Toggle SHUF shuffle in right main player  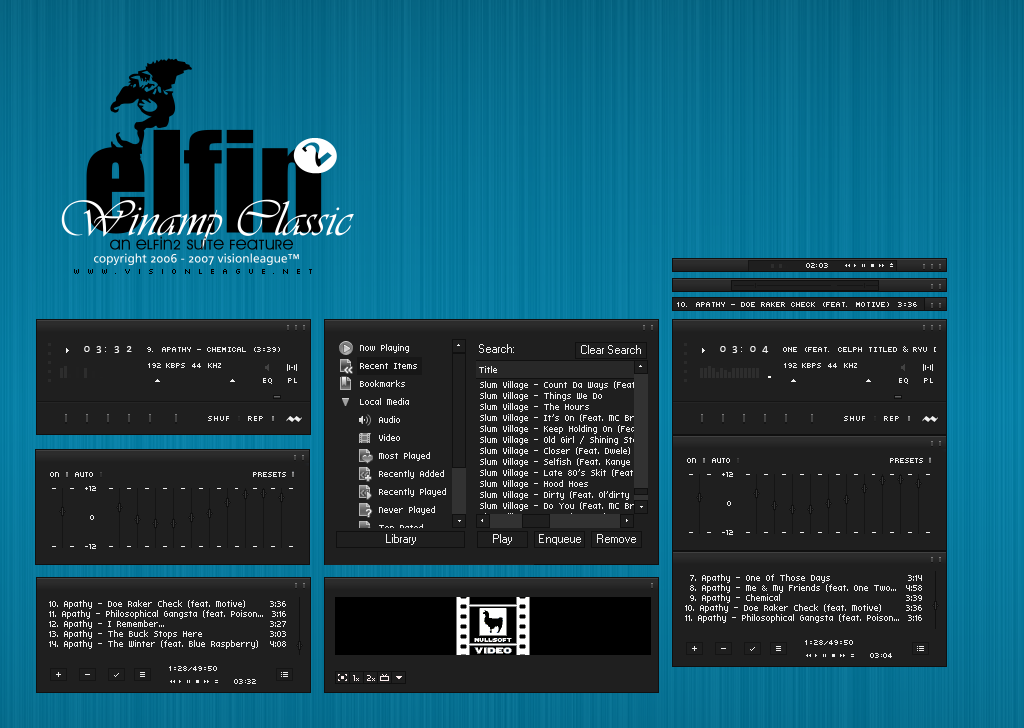pyautogui.click(x=855, y=419)
